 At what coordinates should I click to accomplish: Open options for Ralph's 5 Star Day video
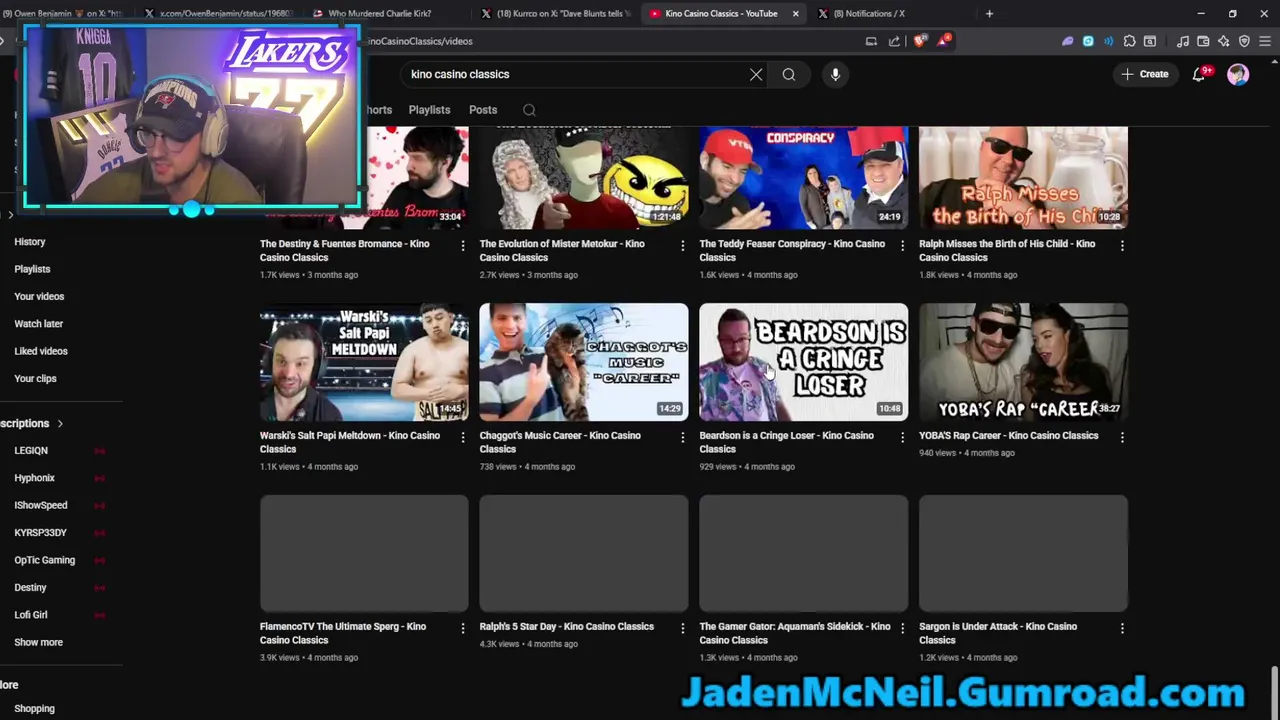pos(682,628)
